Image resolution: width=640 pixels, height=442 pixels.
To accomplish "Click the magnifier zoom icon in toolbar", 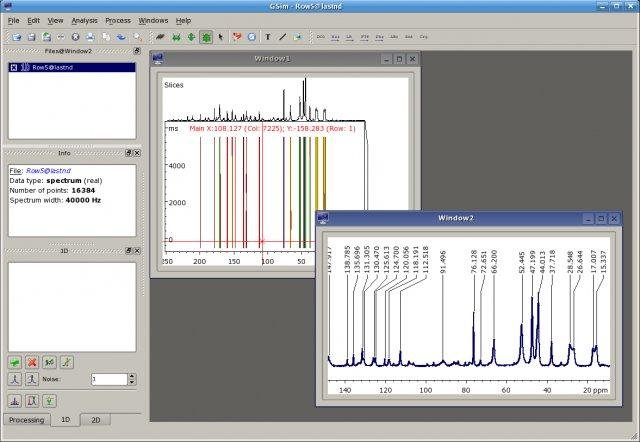I will tap(135, 37).
